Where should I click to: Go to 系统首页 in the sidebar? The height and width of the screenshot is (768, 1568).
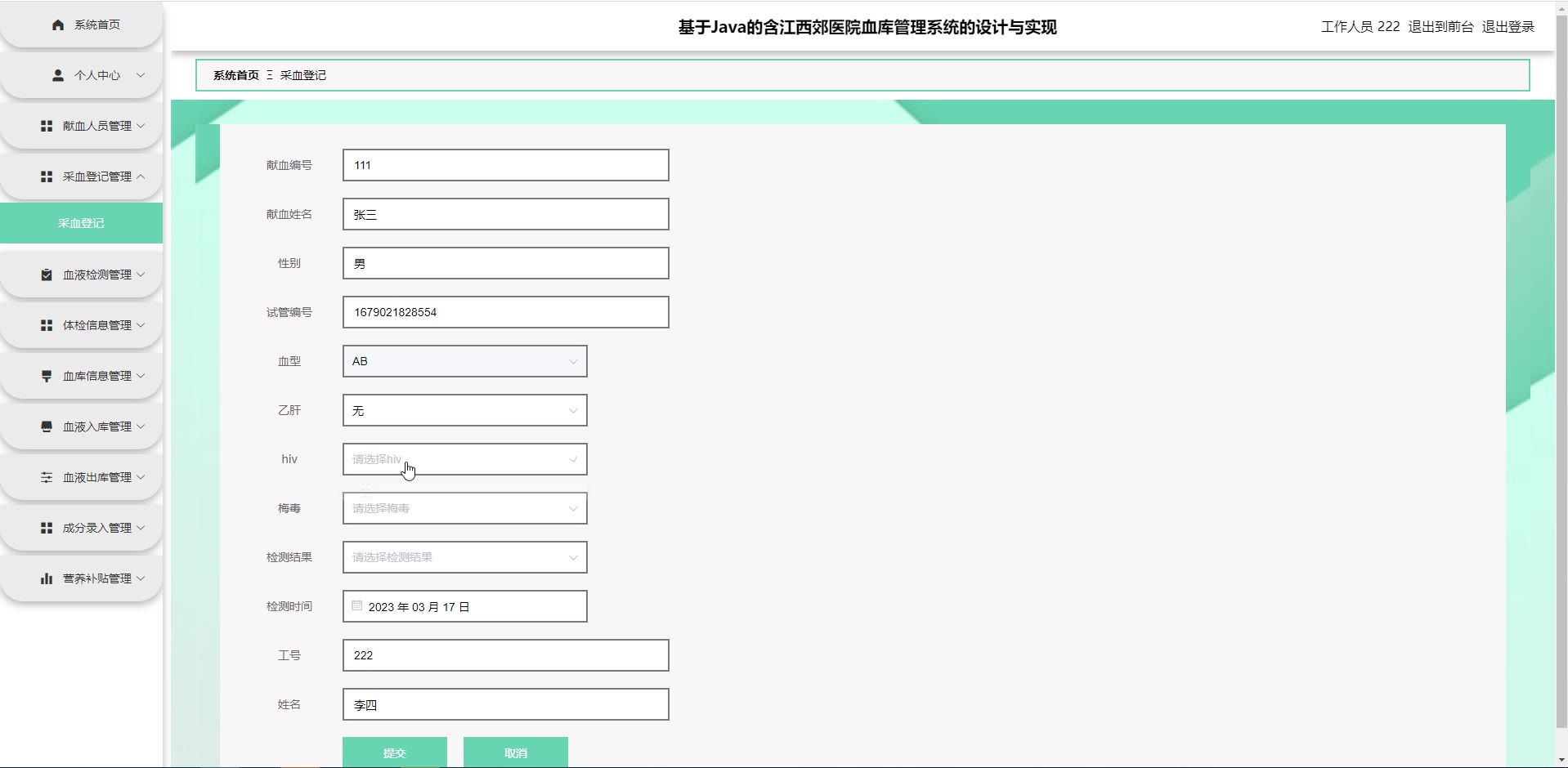coord(81,25)
